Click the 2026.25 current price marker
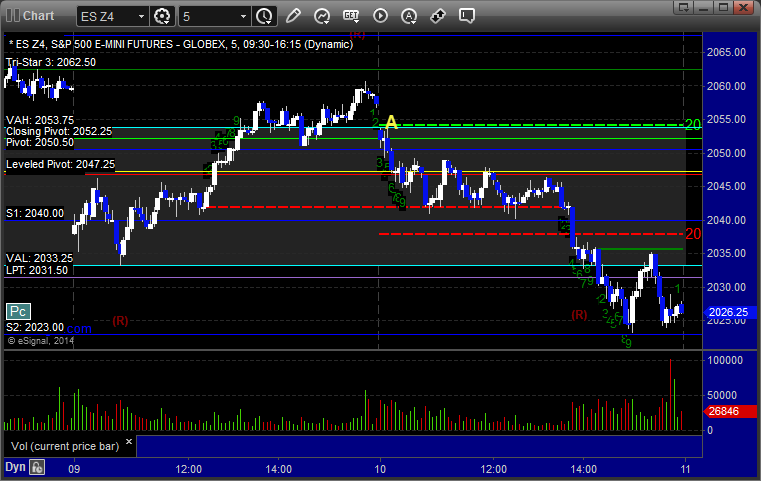Screen dimensions: 761x481 coord(729,312)
